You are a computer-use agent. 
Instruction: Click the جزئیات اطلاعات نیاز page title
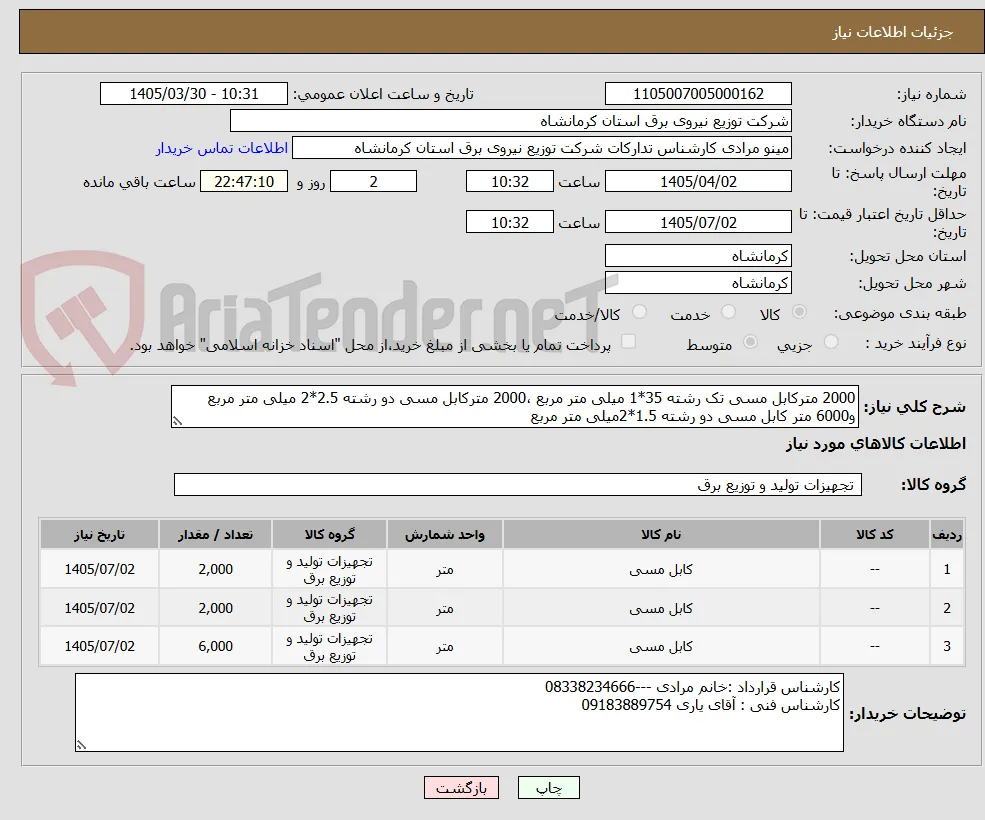click(893, 32)
